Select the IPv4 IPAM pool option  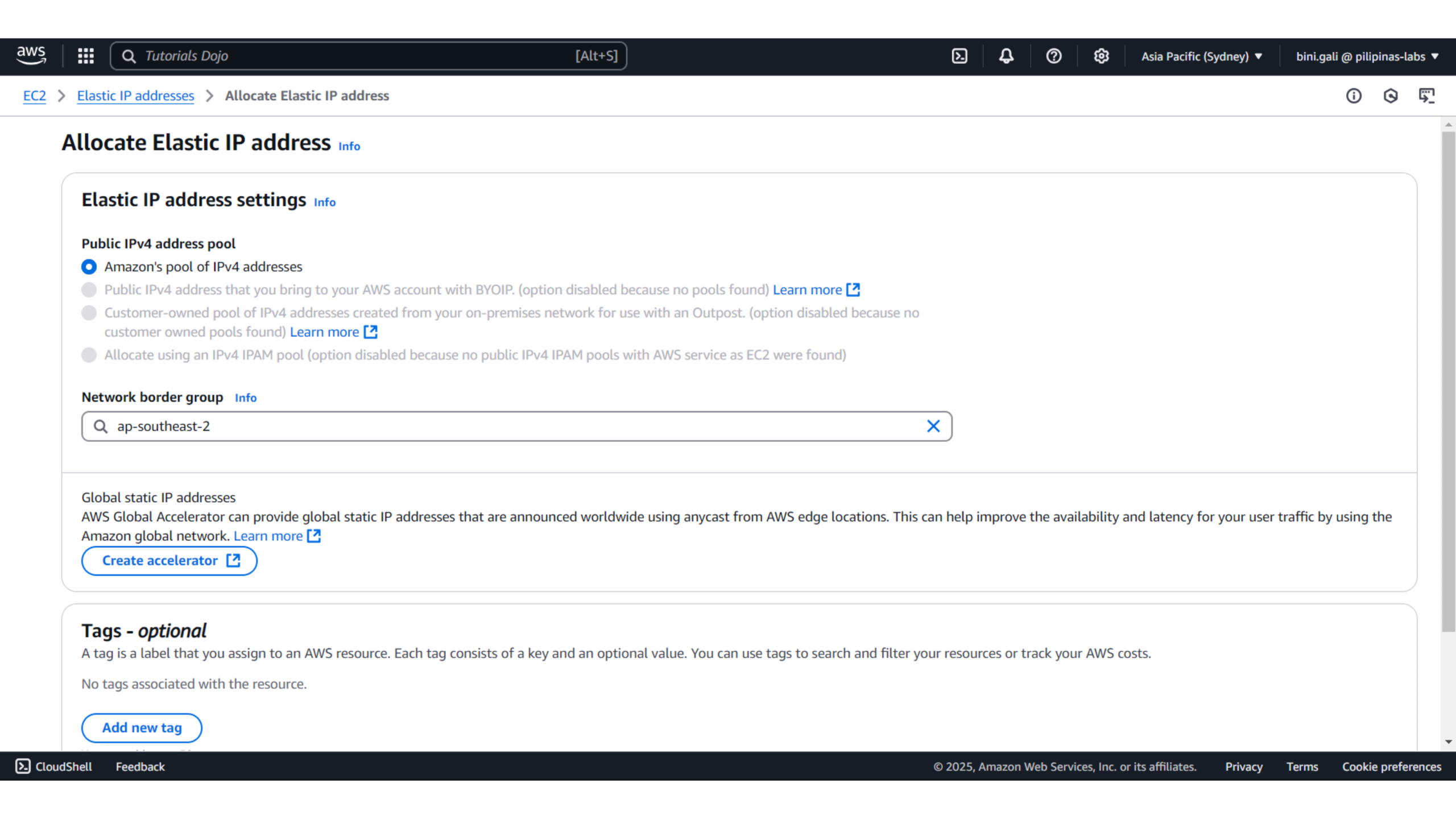89,355
